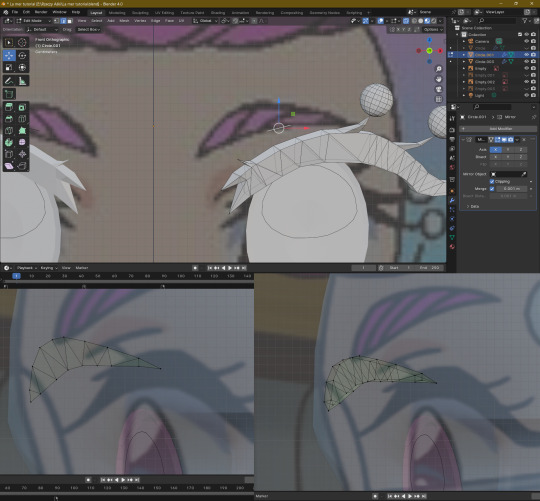The image size is (540, 501).
Task: Open the Drag Select Box dropdown
Action: click(88, 30)
